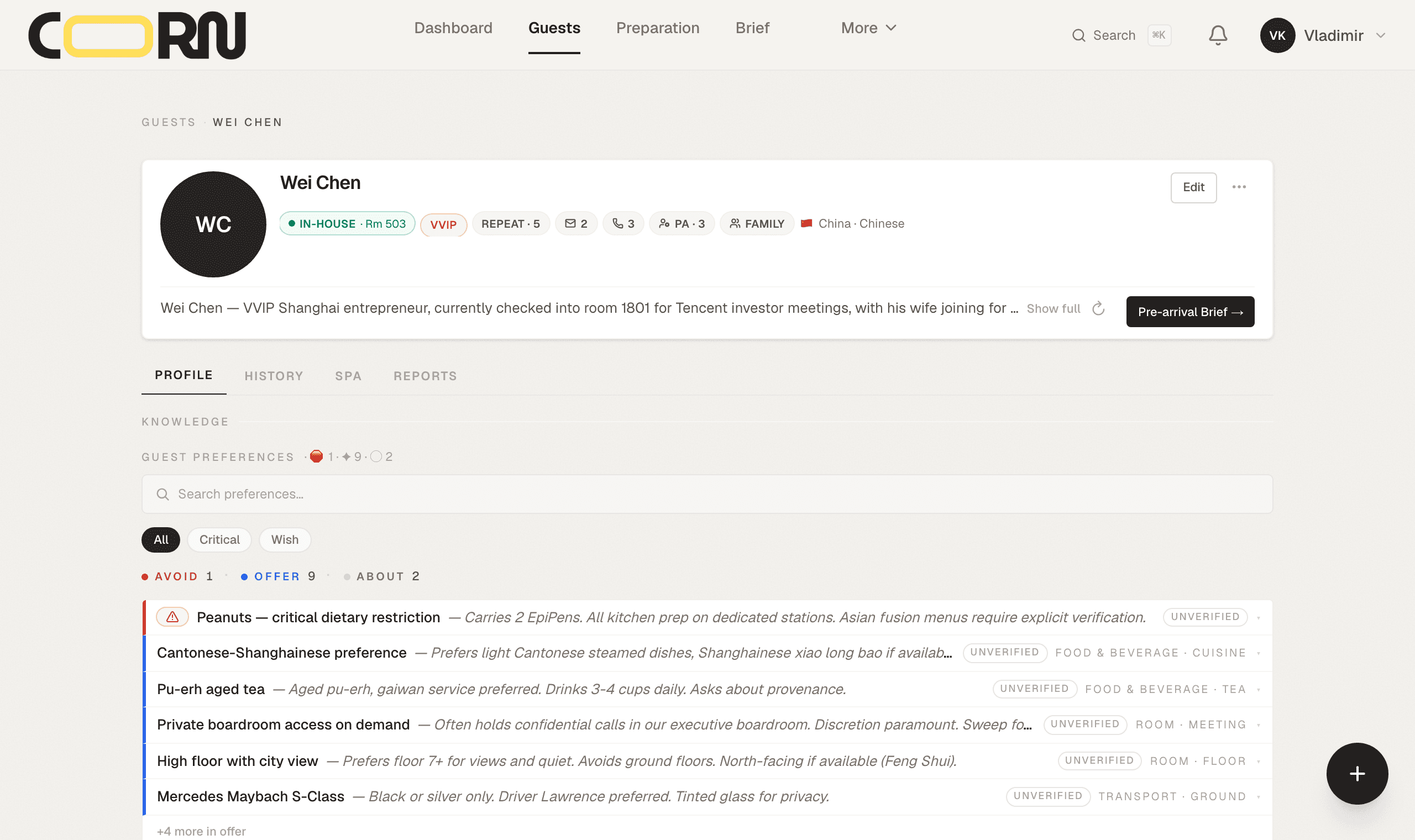Click the Wei Chen name heading
The width and height of the screenshot is (1415, 840).
click(x=320, y=182)
